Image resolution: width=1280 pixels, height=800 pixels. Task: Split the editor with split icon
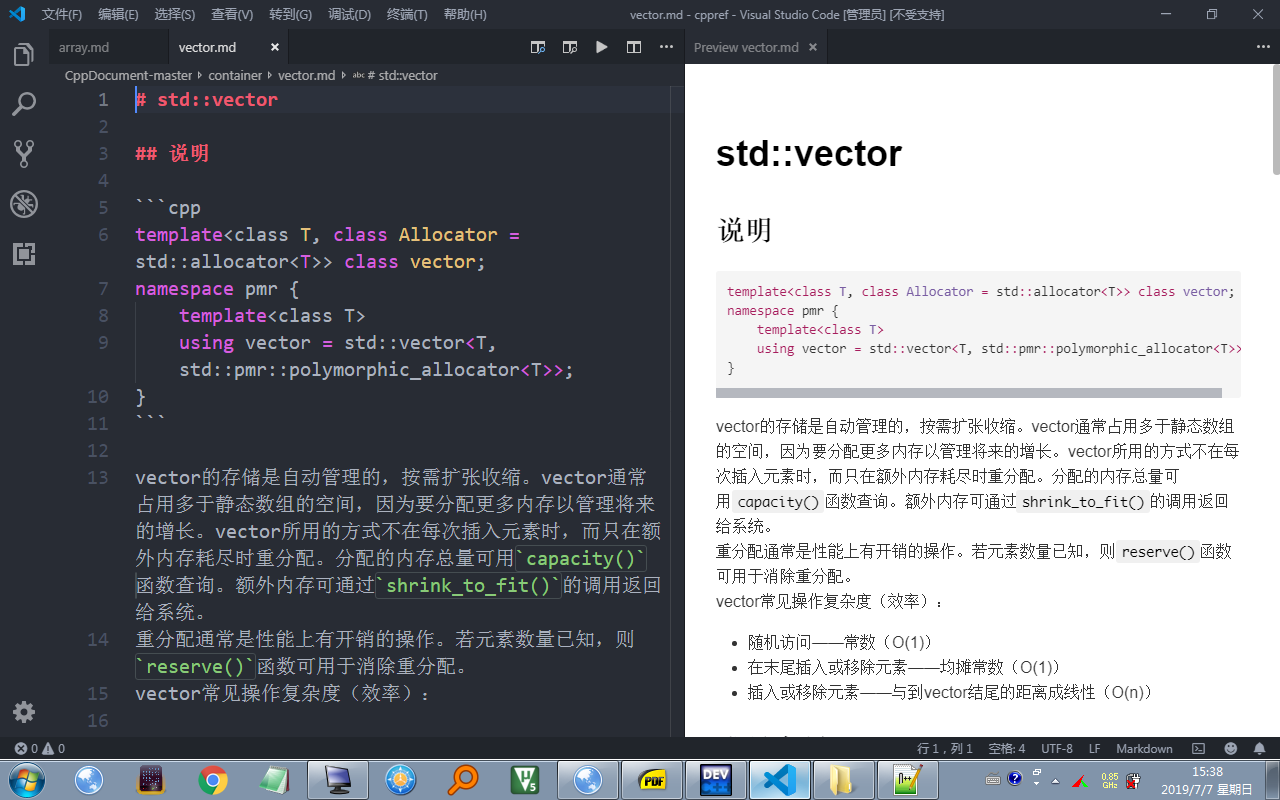634,47
